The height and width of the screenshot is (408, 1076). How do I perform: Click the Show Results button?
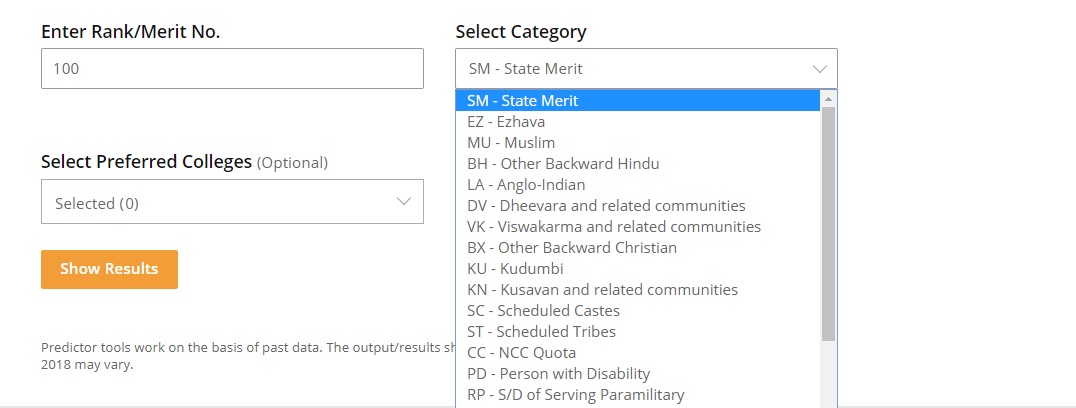click(109, 269)
